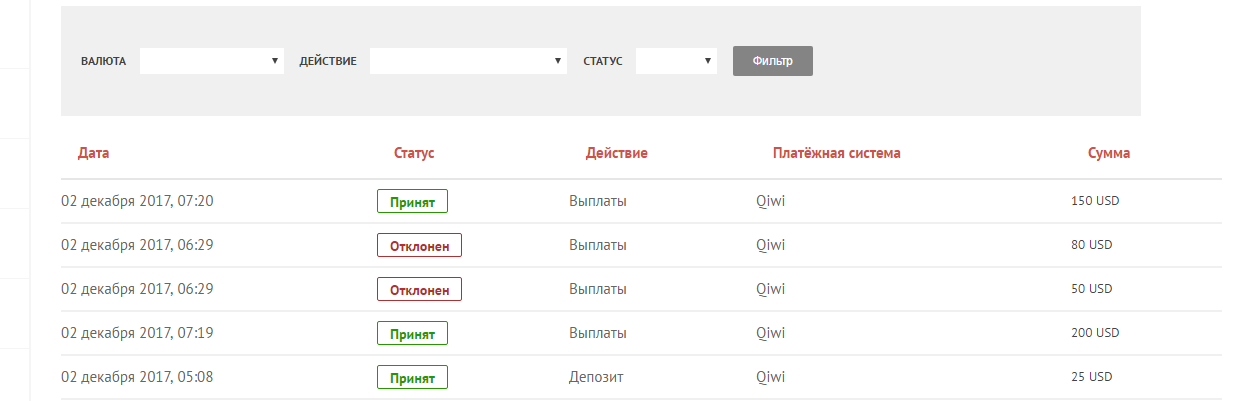Open the Валюта currency dropdown
This screenshot has width=1244, height=401.
[x=212, y=61]
